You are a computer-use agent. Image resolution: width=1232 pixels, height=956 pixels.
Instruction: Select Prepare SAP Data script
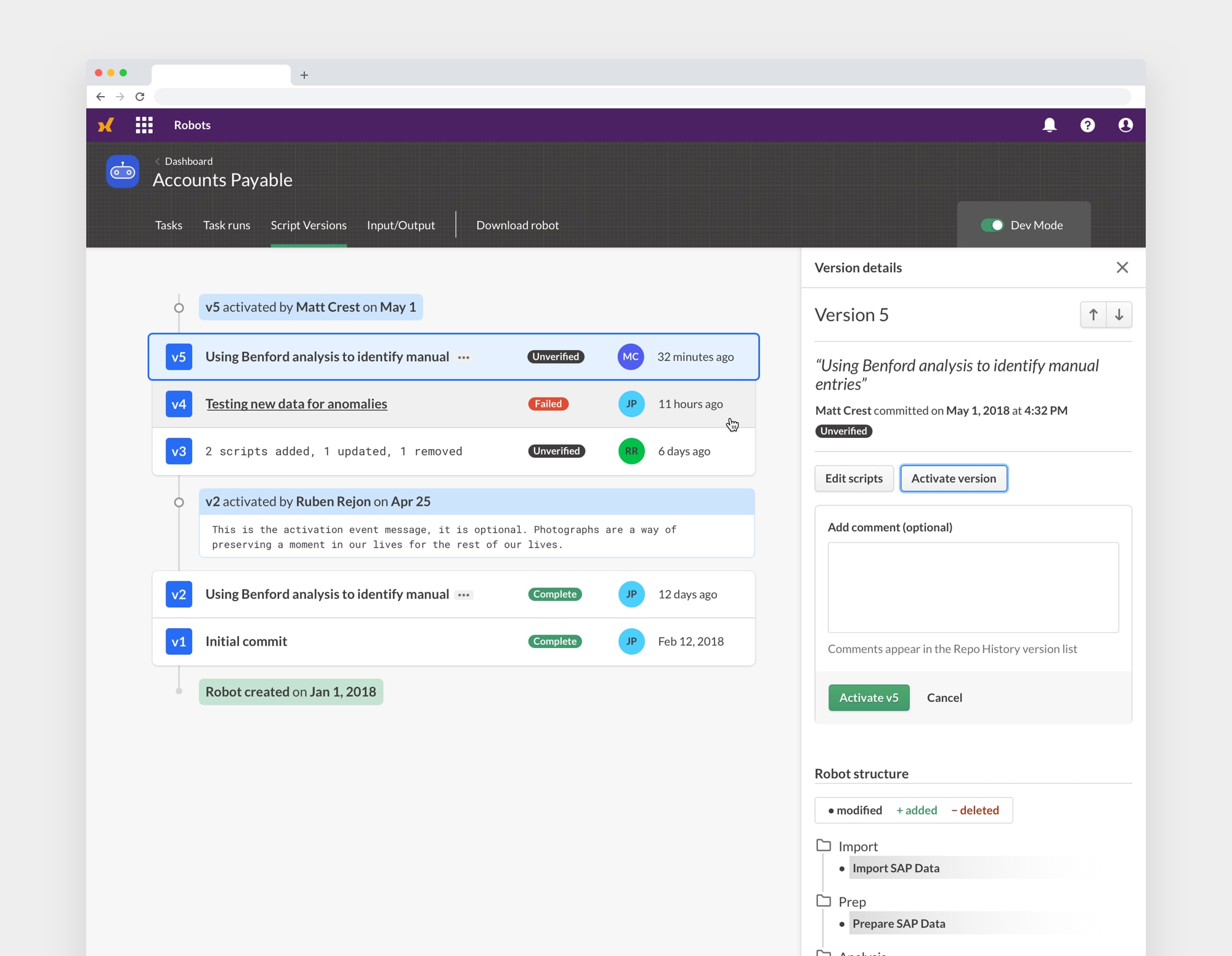[x=899, y=923]
